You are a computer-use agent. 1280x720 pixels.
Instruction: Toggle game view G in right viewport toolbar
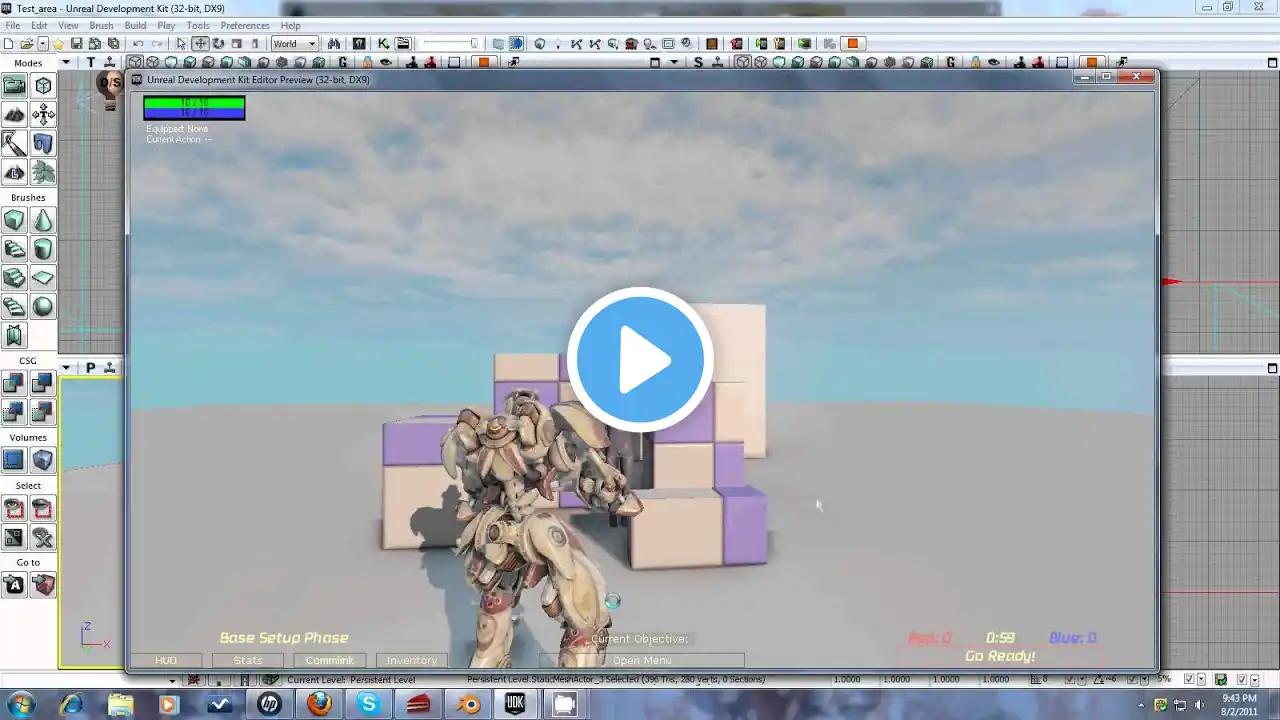(x=949, y=63)
